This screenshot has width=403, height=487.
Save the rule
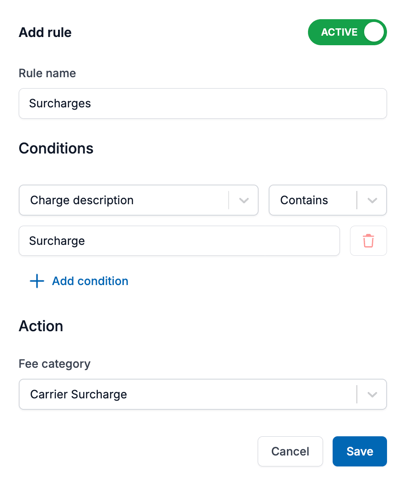360,451
